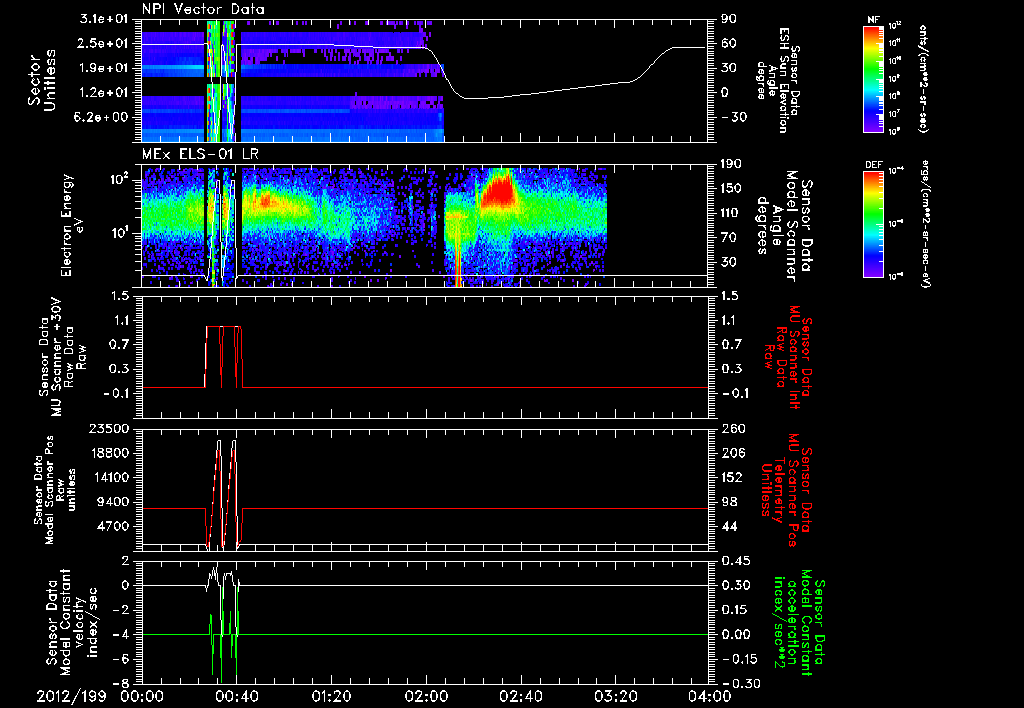Click the 03:20 time tick label
The height and width of the screenshot is (708, 1024).
pyautogui.click(x=615, y=696)
